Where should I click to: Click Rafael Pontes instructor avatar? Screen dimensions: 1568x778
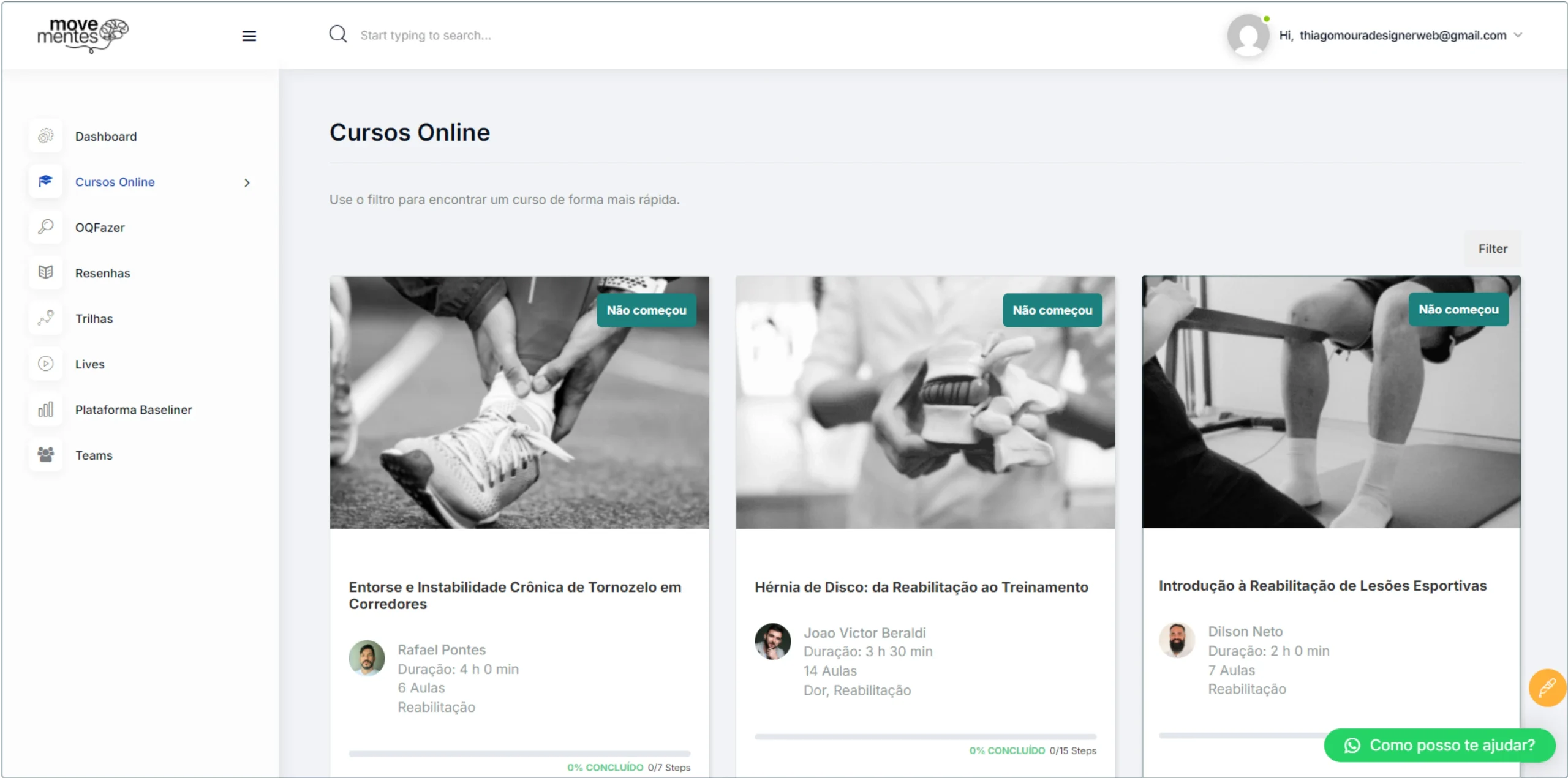(367, 658)
